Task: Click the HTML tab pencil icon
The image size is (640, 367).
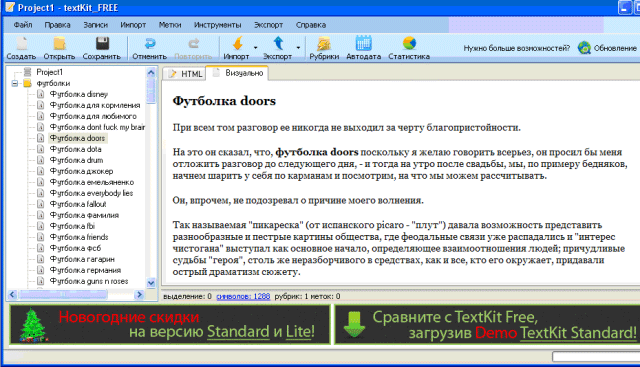Action: tap(173, 74)
